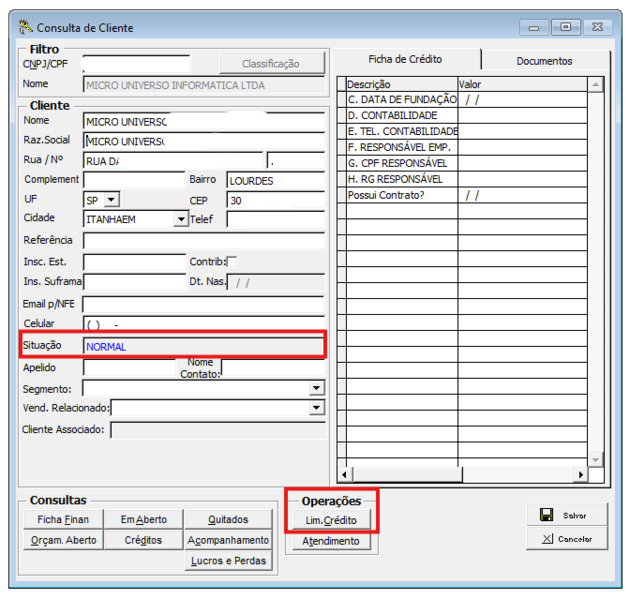The width and height of the screenshot is (630, 599).
Task: Select the E. TEL. CONTABILIDADE row
Action: (462, 131)
